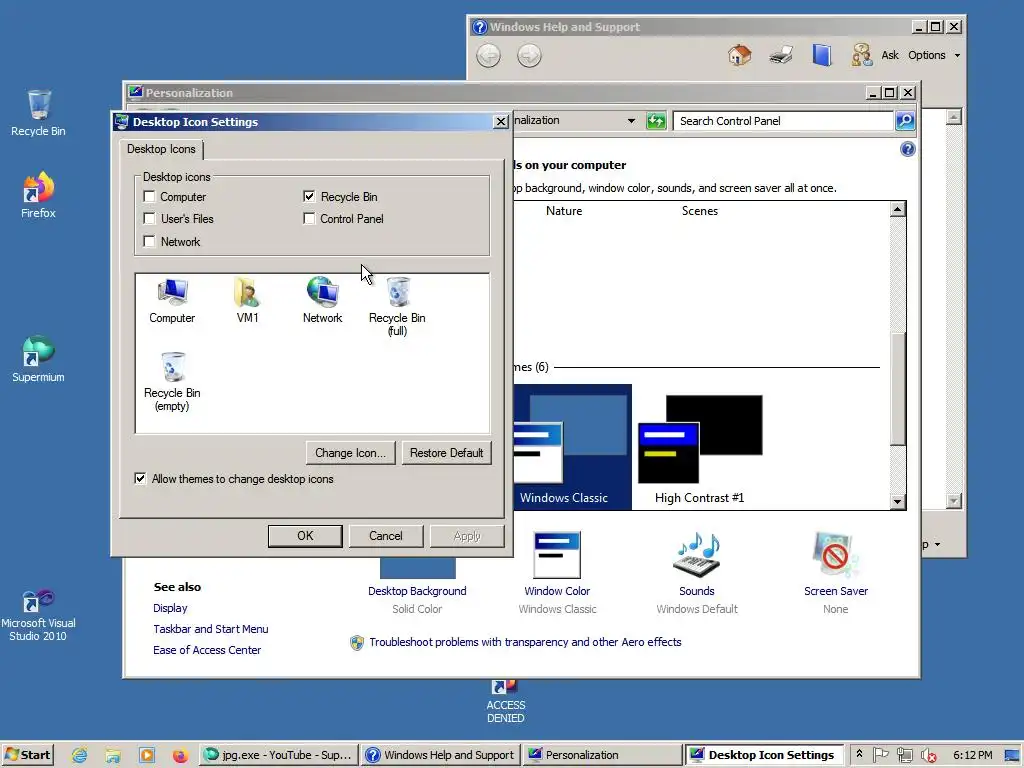The image size is (1024, 768).
Task: Show hidden tray icons arrow
Action: coord(859,754)
